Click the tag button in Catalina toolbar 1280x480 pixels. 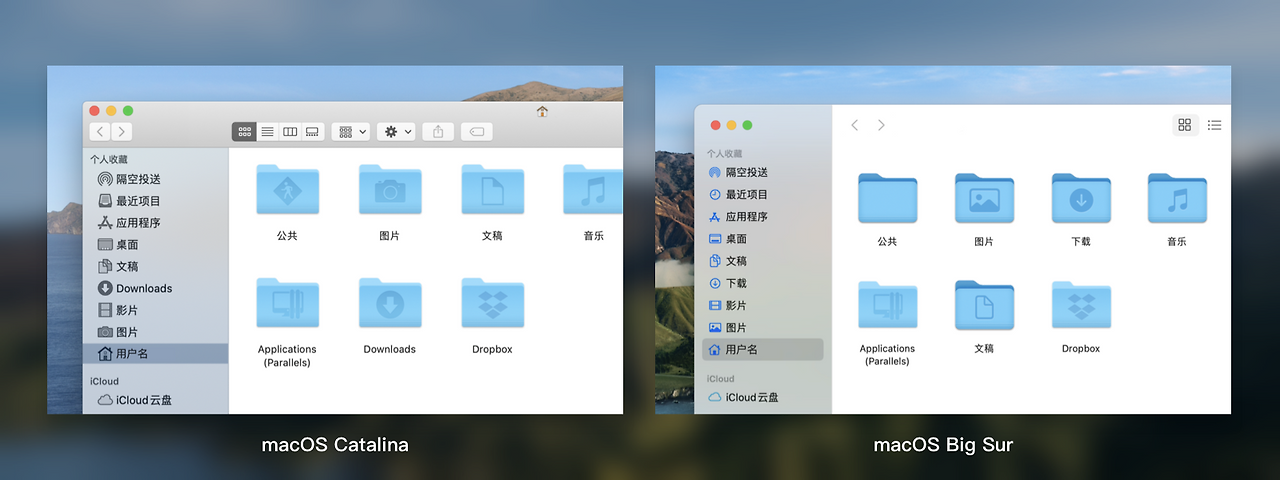click(x=476, y=132)
